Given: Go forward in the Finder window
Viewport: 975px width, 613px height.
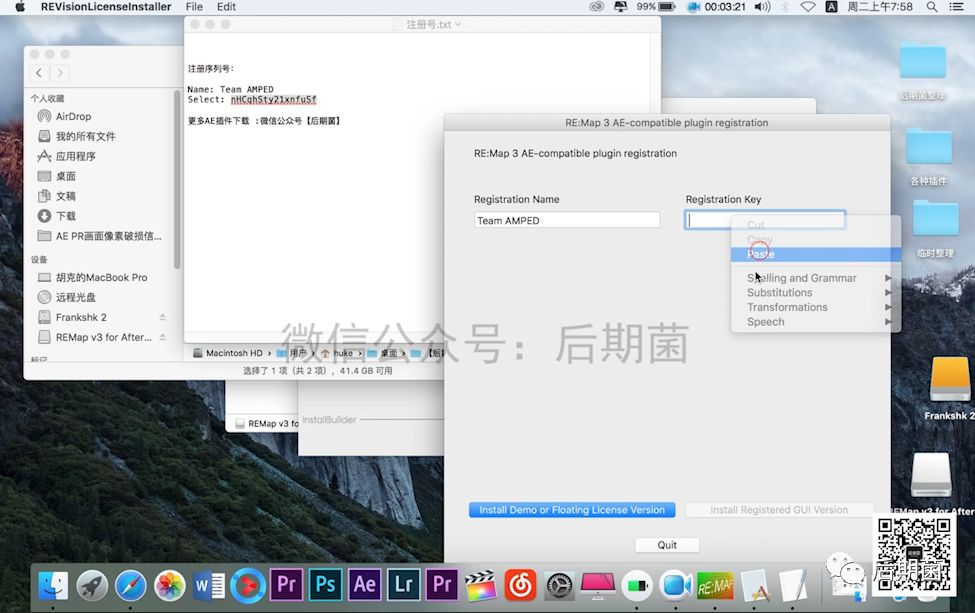Looking at the screenshot, I should 60,73.
